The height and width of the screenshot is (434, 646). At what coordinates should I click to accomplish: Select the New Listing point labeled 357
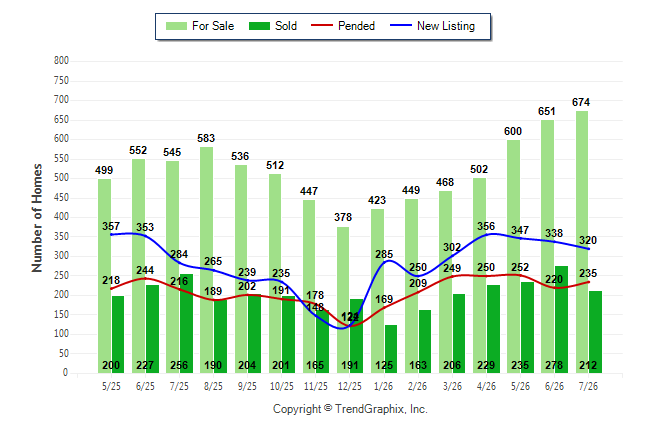click(111, 235)
